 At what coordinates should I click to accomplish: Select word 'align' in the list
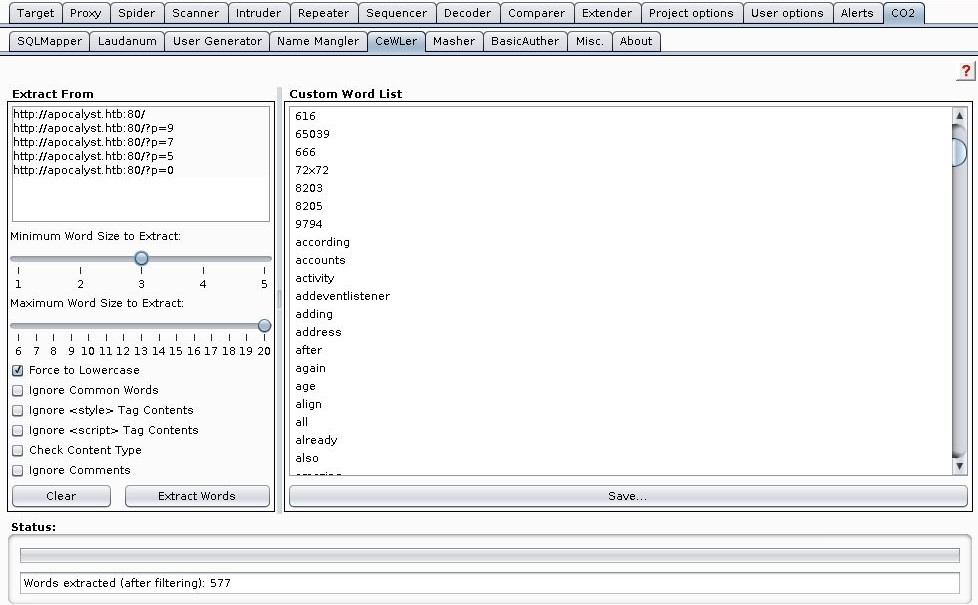pyautogui.click(x=309, y=404)
